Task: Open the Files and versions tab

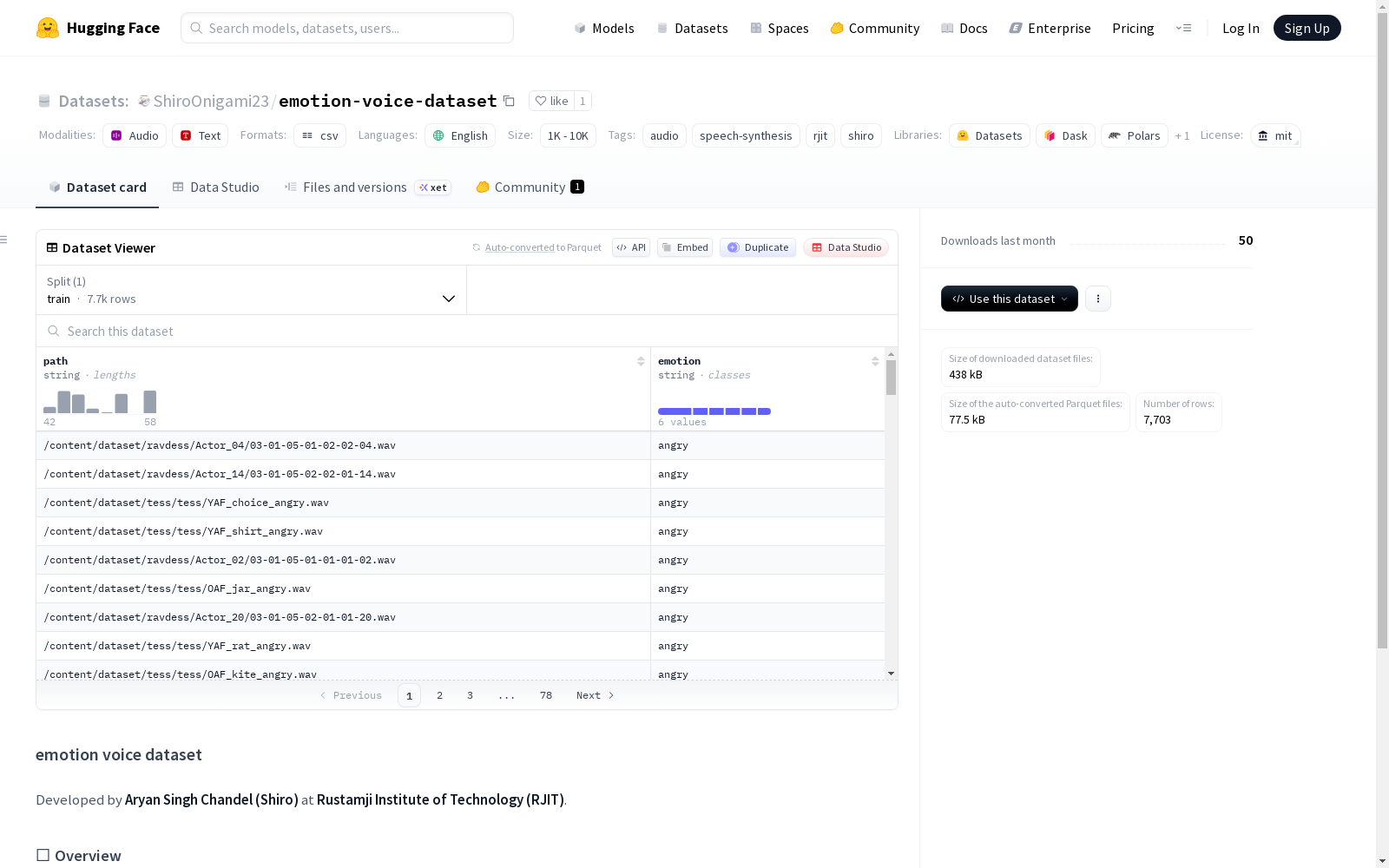Action: click(x=367, y=187)
